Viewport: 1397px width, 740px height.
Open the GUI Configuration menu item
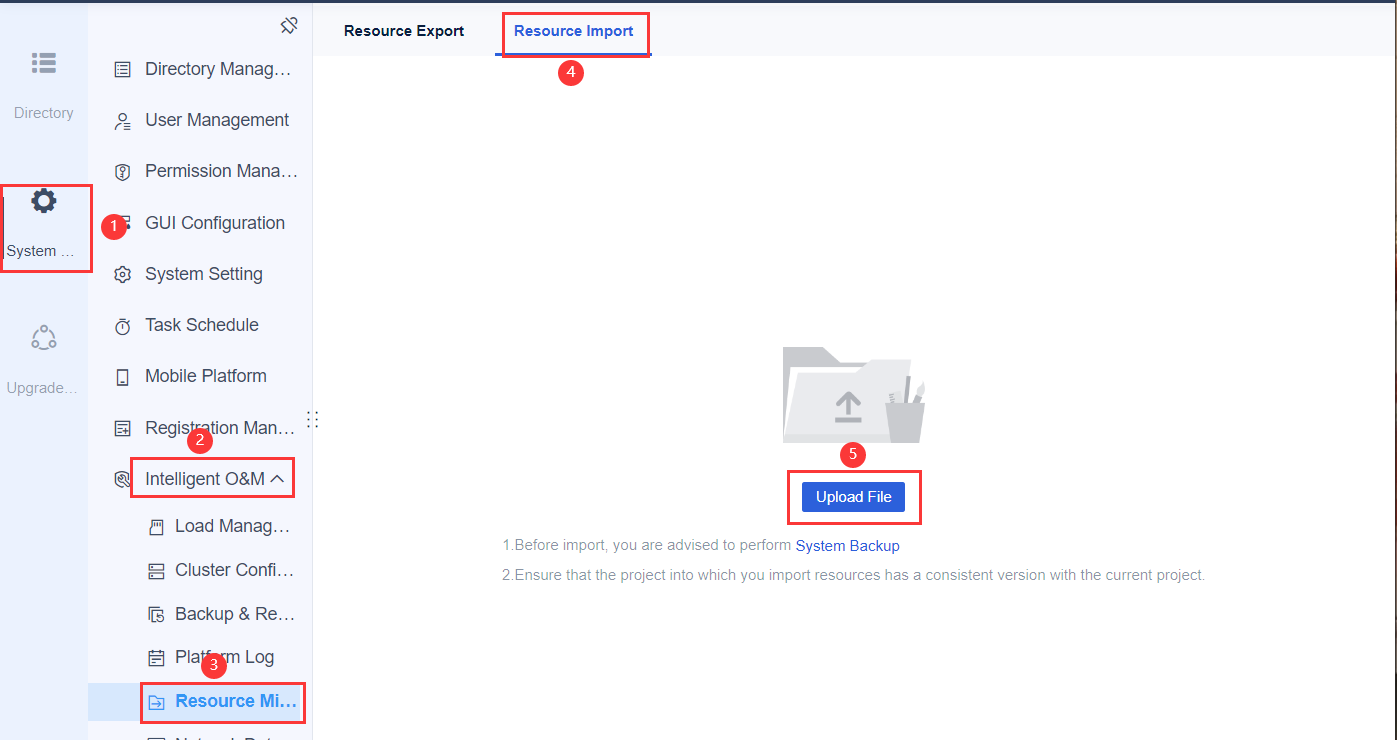click(x=214, y=223)
